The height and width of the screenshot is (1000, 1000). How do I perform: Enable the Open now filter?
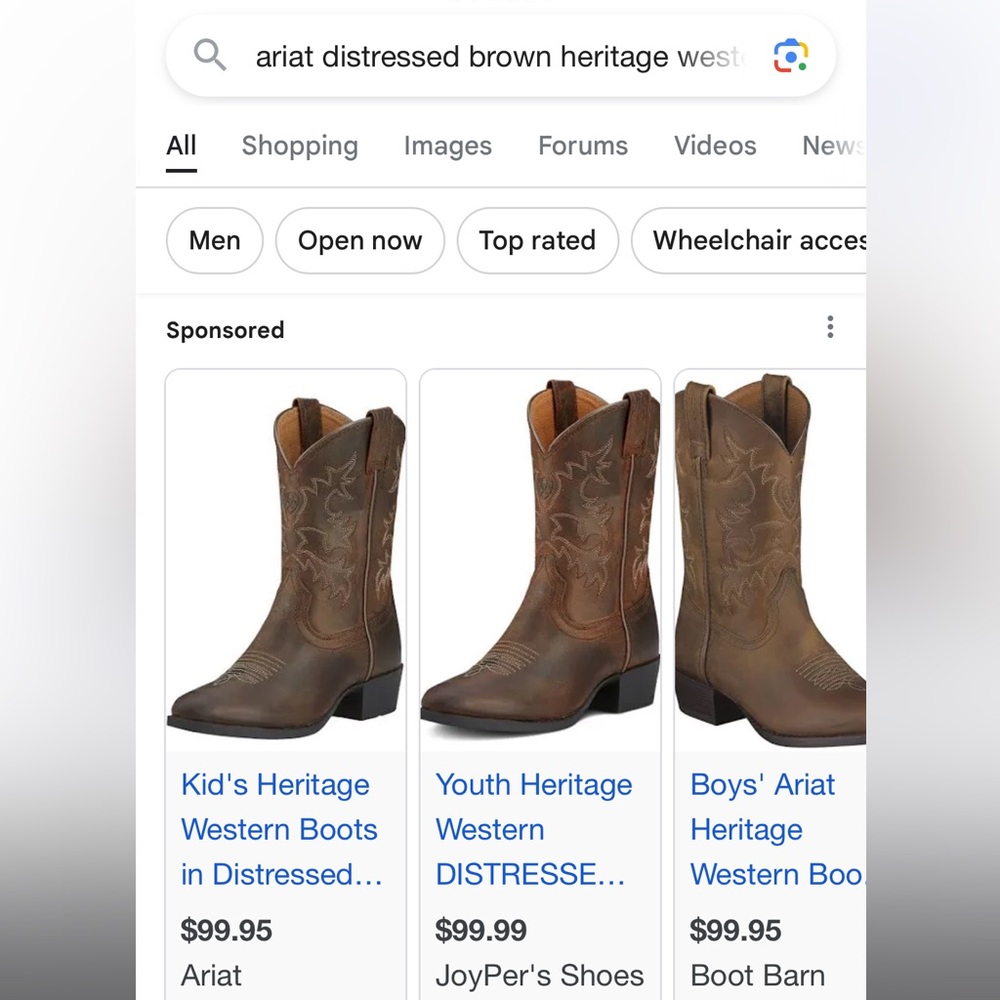click(359, 240)
